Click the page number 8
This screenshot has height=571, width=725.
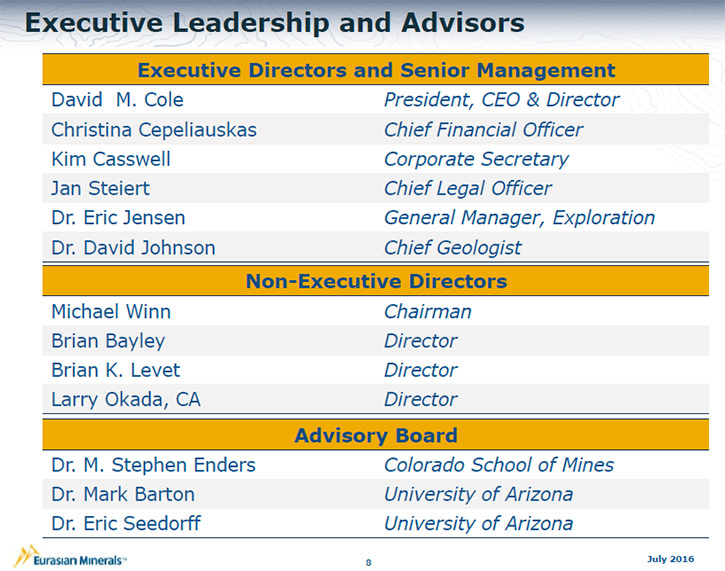pyautogui.click(x=369, y=562)
